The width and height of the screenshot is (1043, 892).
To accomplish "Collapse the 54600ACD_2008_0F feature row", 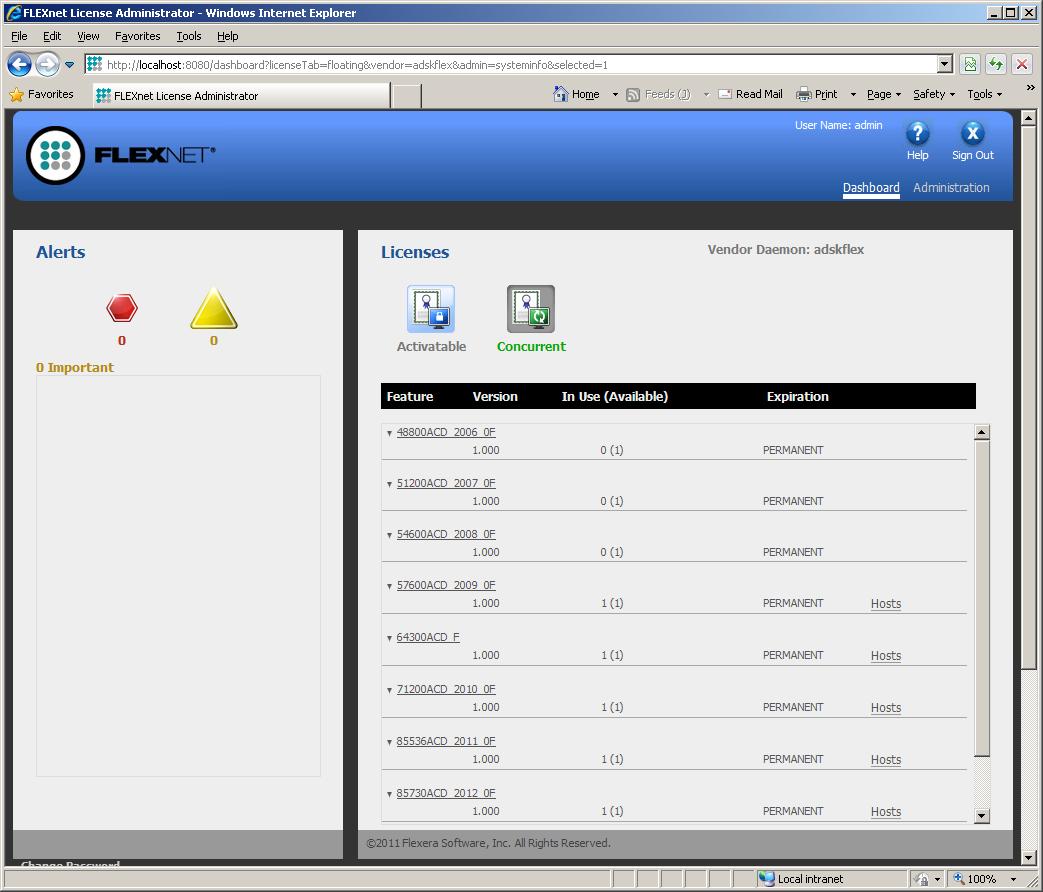I will [x=389, y=535].
